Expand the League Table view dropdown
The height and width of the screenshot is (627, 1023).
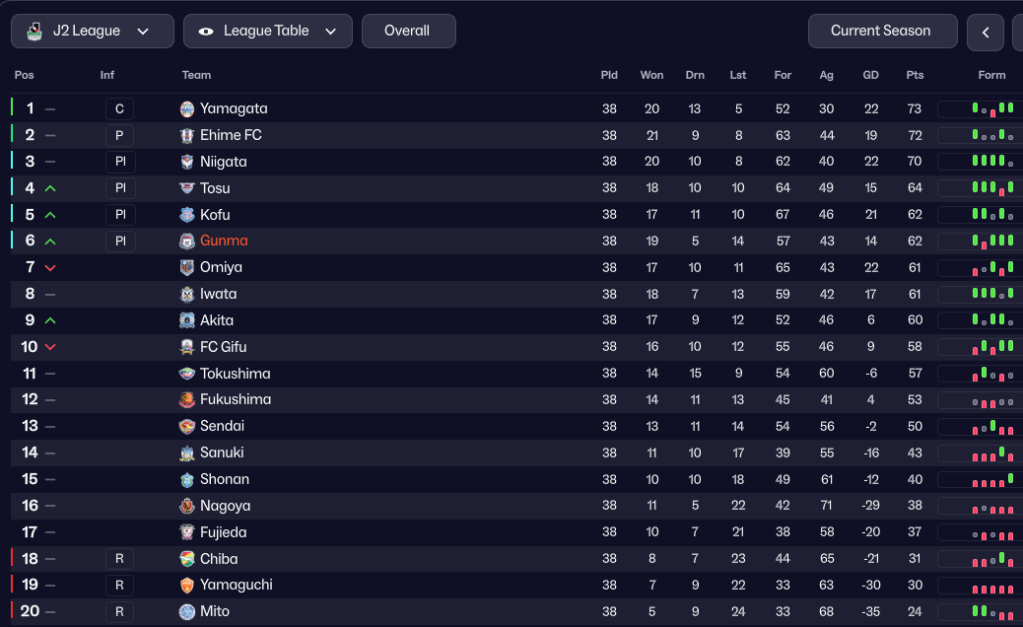268,31
